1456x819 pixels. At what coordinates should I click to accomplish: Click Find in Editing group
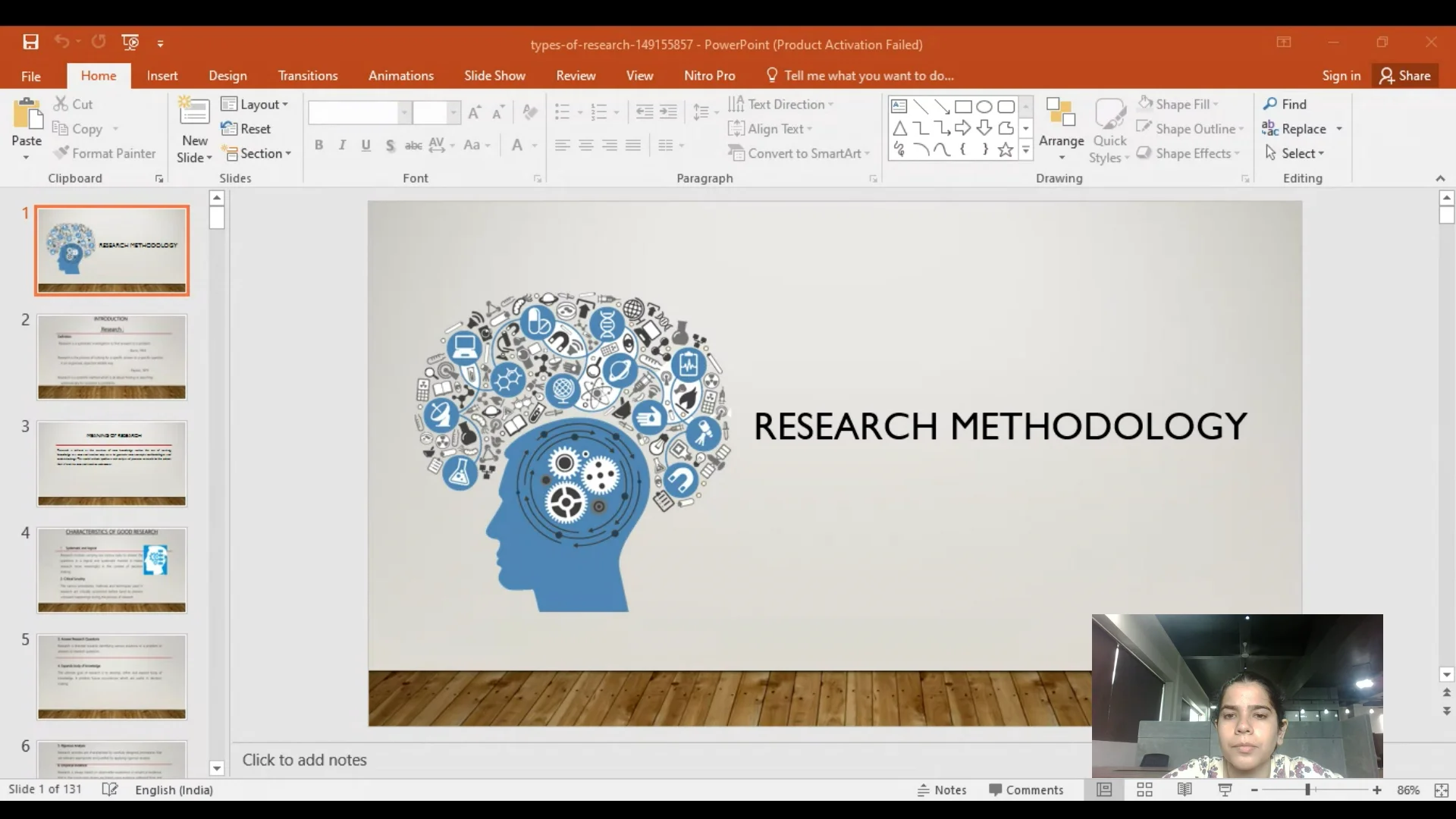click(1285, 104)
